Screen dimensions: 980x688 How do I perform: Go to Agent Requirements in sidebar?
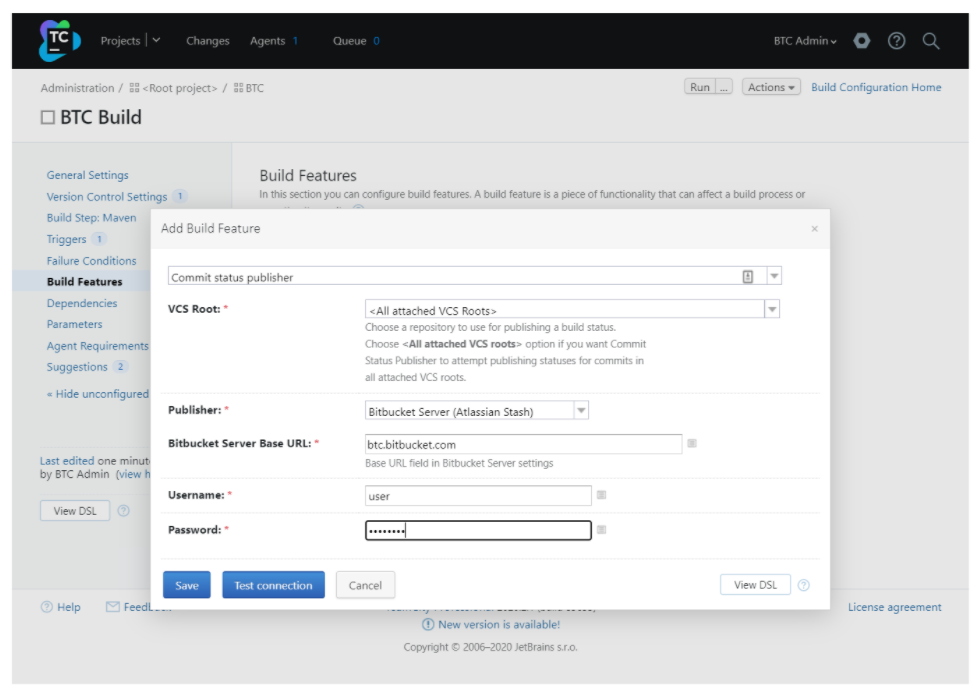pyautogui.click(x=98, y=346)
